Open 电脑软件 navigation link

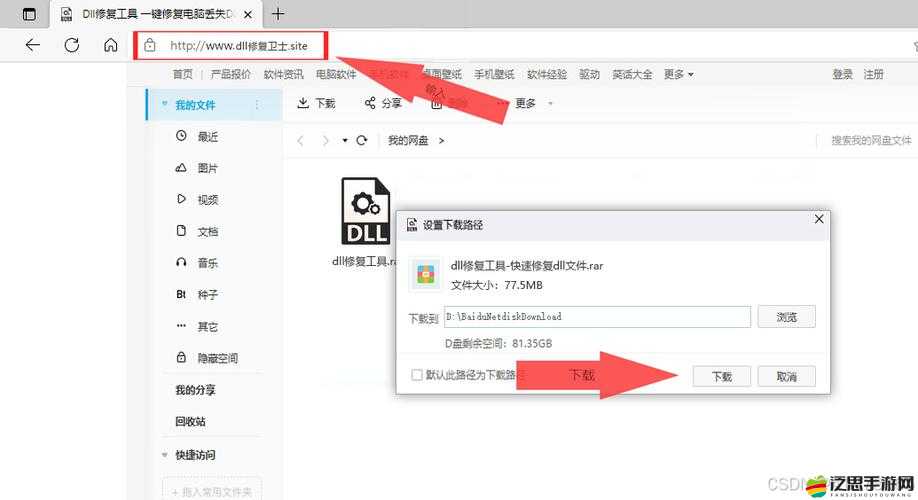[x=336, y=74]
